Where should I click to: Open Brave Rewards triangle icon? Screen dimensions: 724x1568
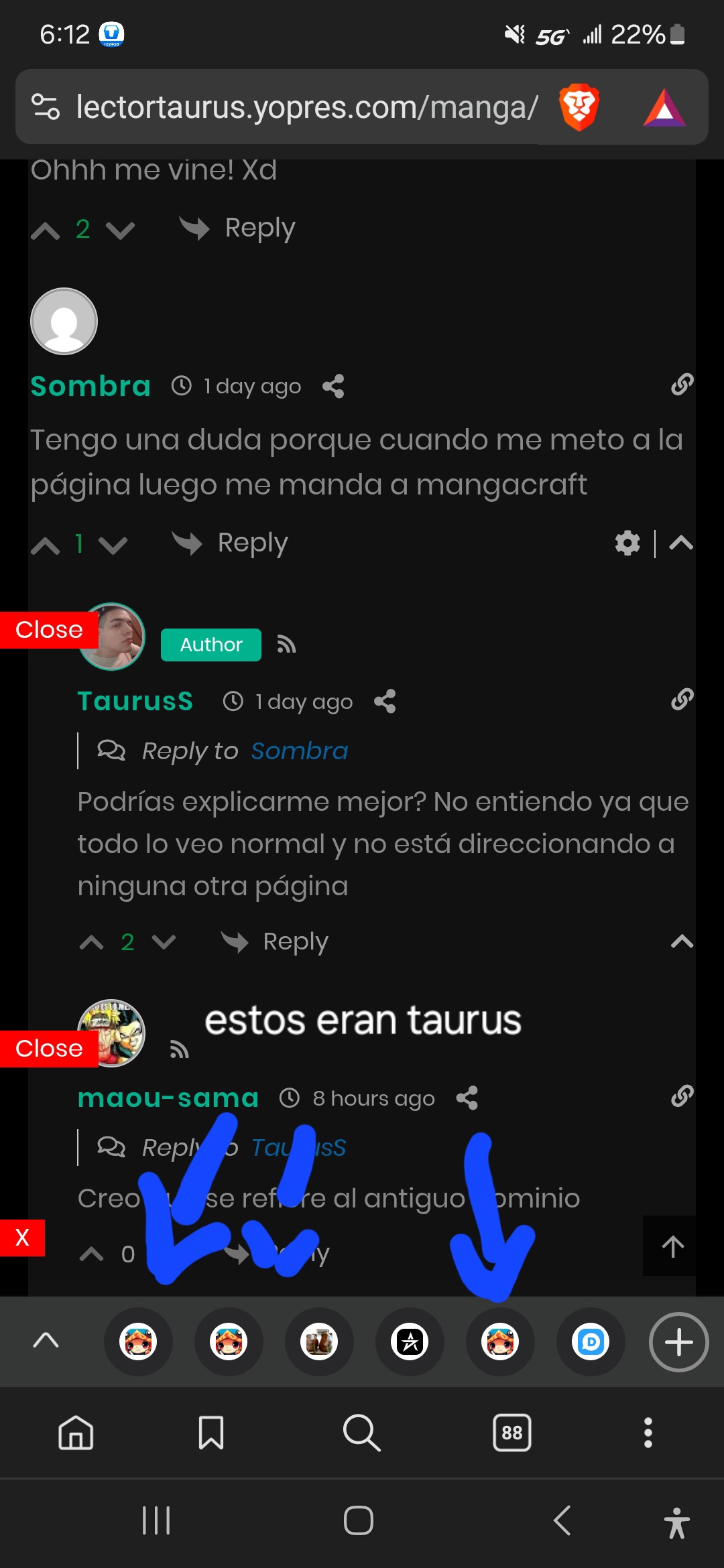coord(664,108)
